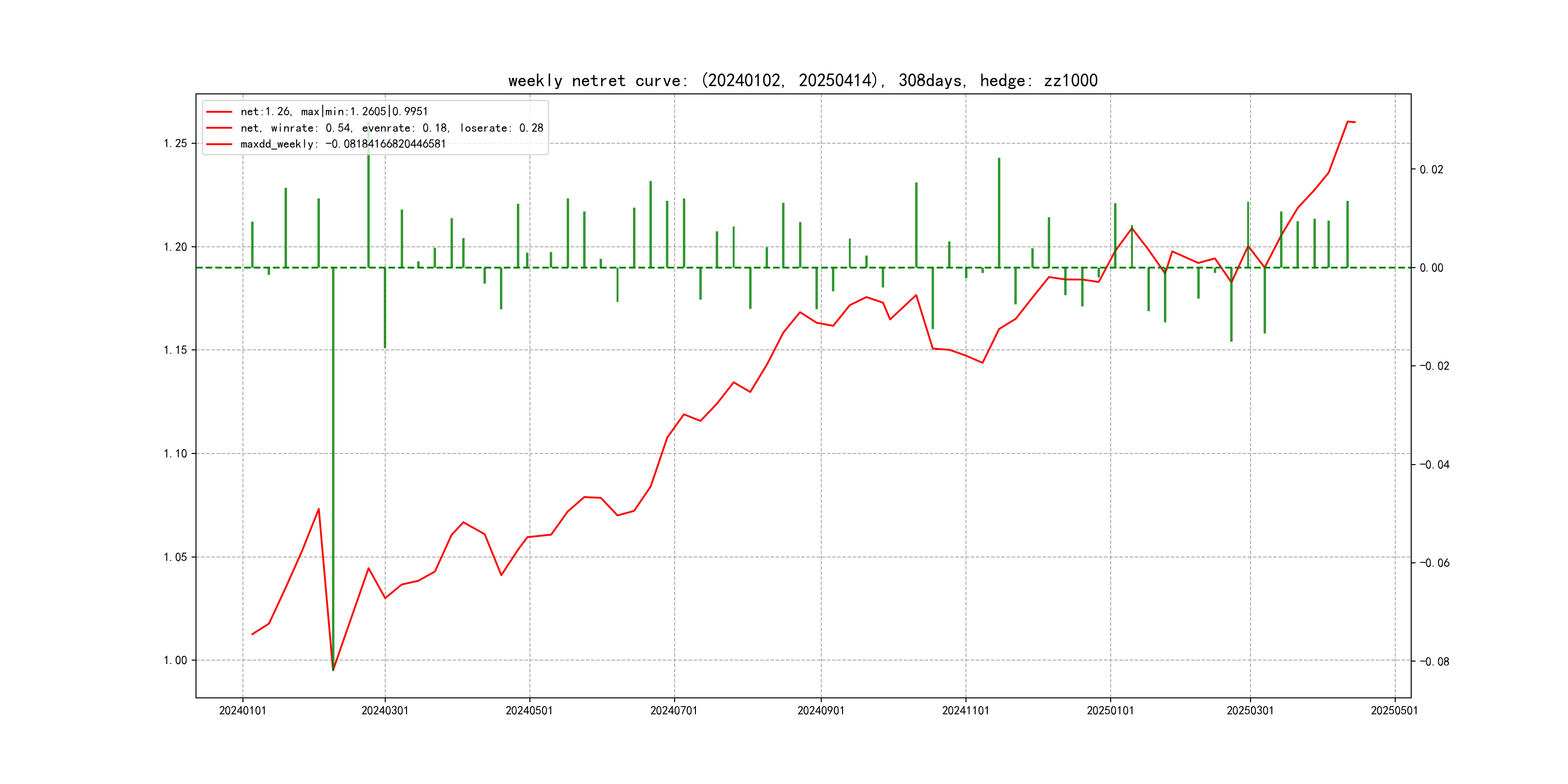Click the final peak of red net curve
This screenshot has width=1568, height=784.
(x=1348, y=122)
